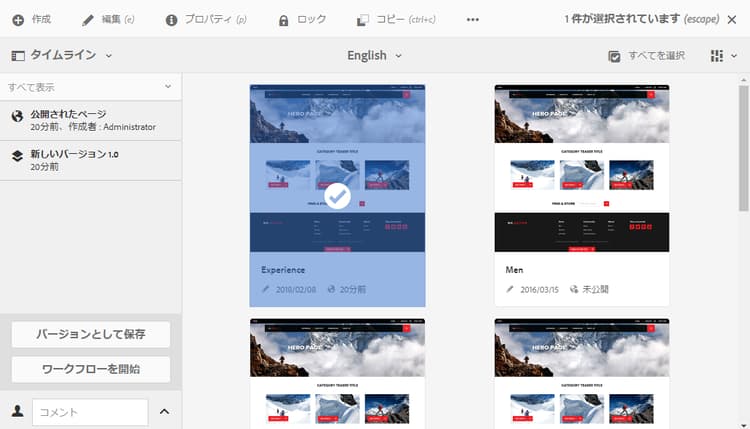Click pencil modified icon on Men card

coord(510,289)
